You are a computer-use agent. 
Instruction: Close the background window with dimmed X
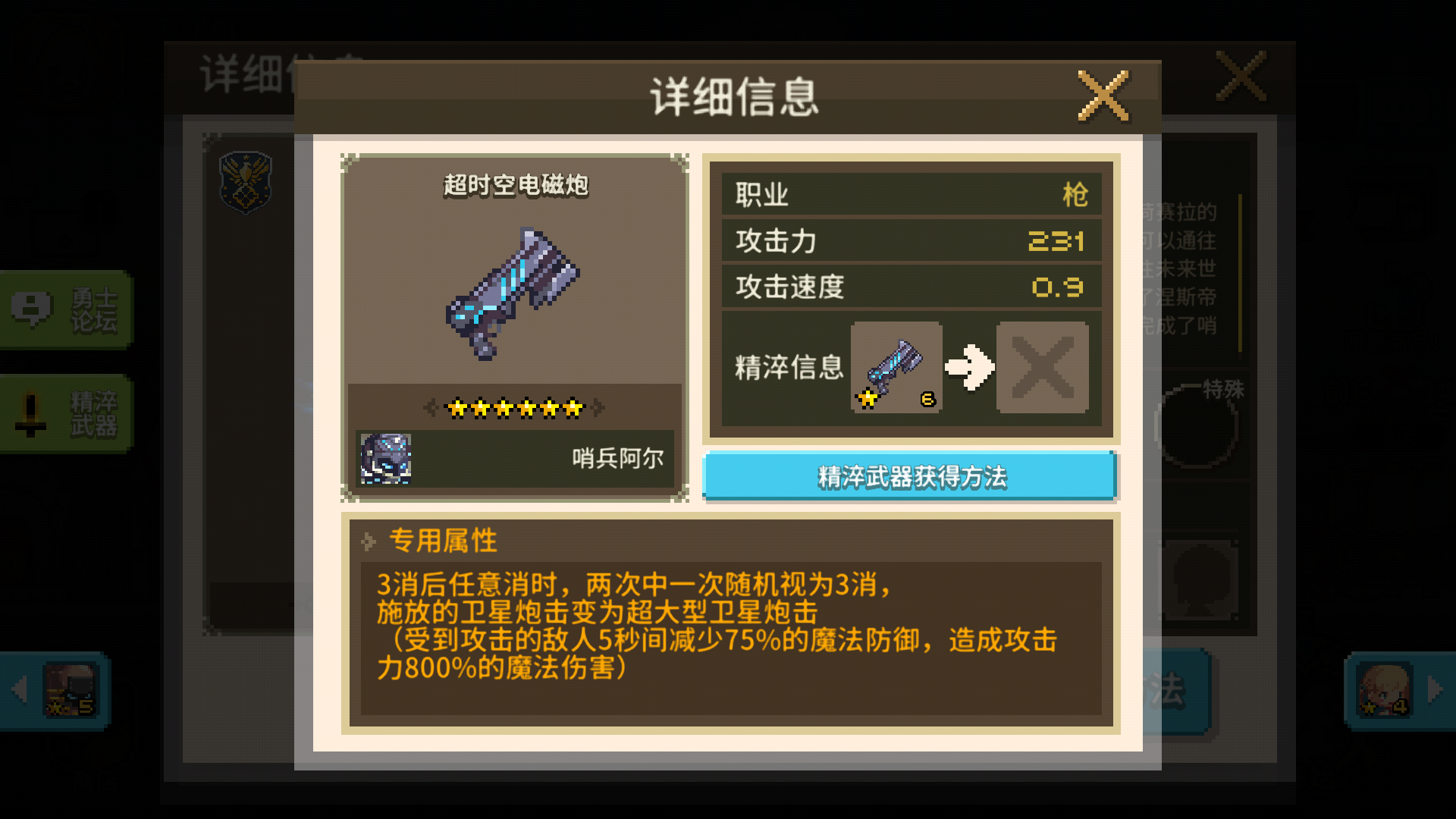point(1241,76)
